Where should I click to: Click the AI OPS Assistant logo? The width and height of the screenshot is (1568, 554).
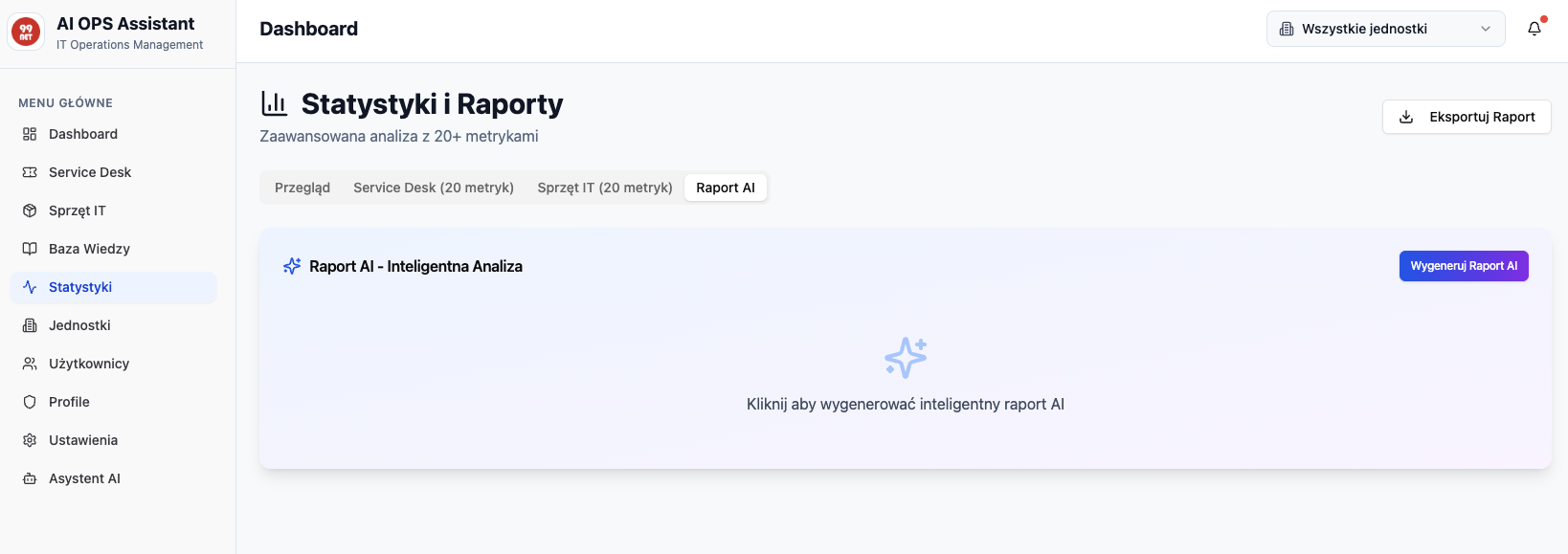tap(26, 33)
